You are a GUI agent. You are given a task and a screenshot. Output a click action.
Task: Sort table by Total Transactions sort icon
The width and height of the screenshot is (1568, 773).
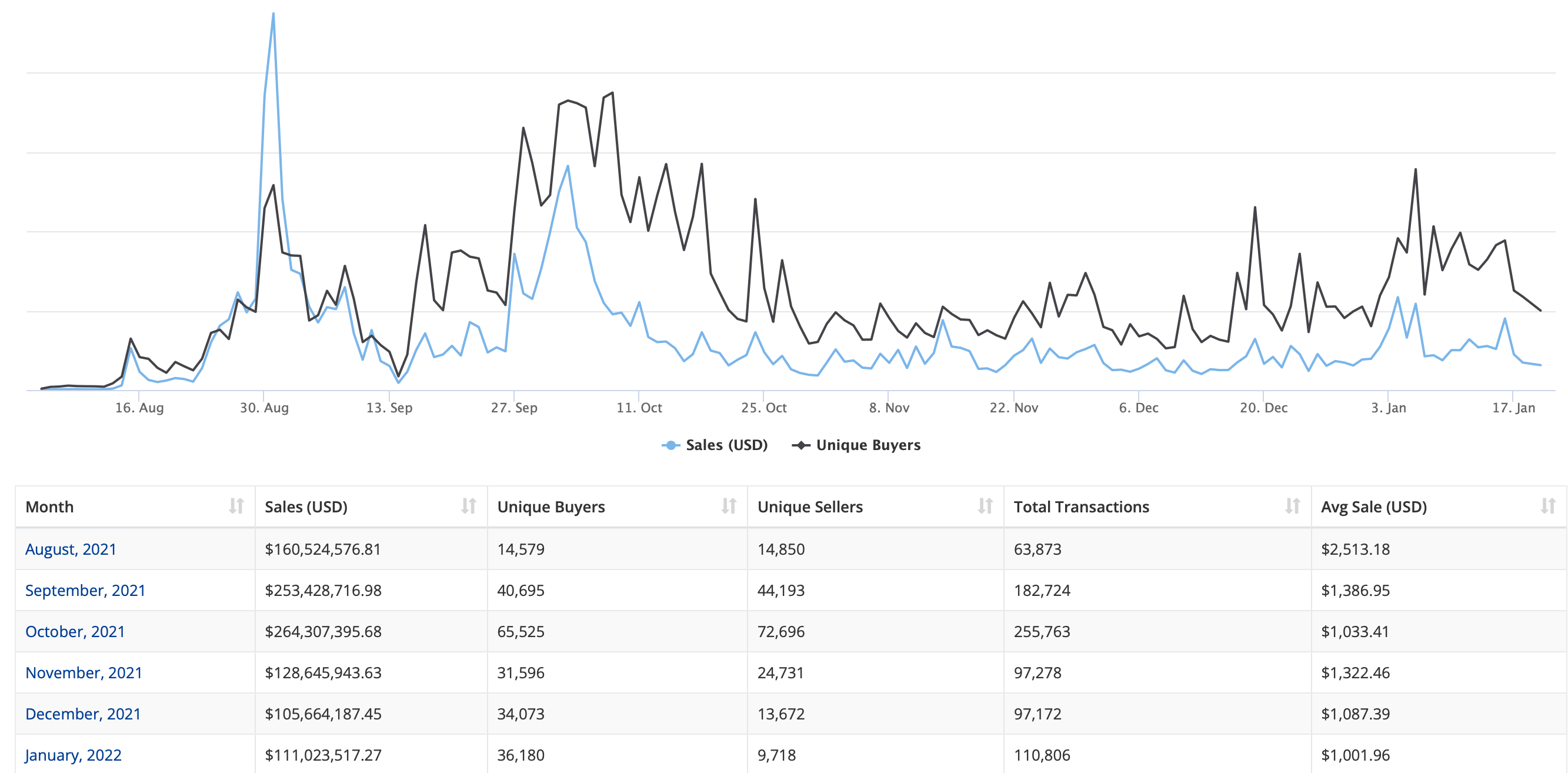[x=1293, y=506]
